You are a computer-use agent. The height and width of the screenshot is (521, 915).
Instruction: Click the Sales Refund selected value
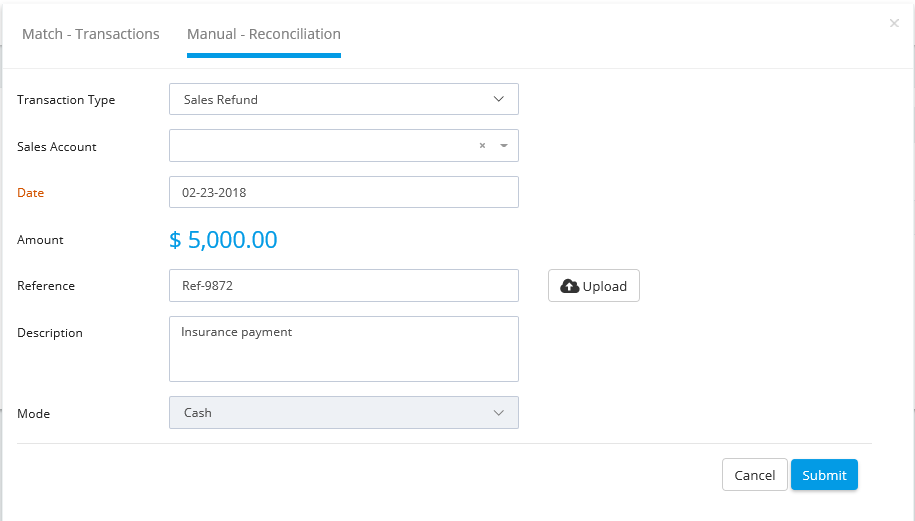click(x=221, y=99)
